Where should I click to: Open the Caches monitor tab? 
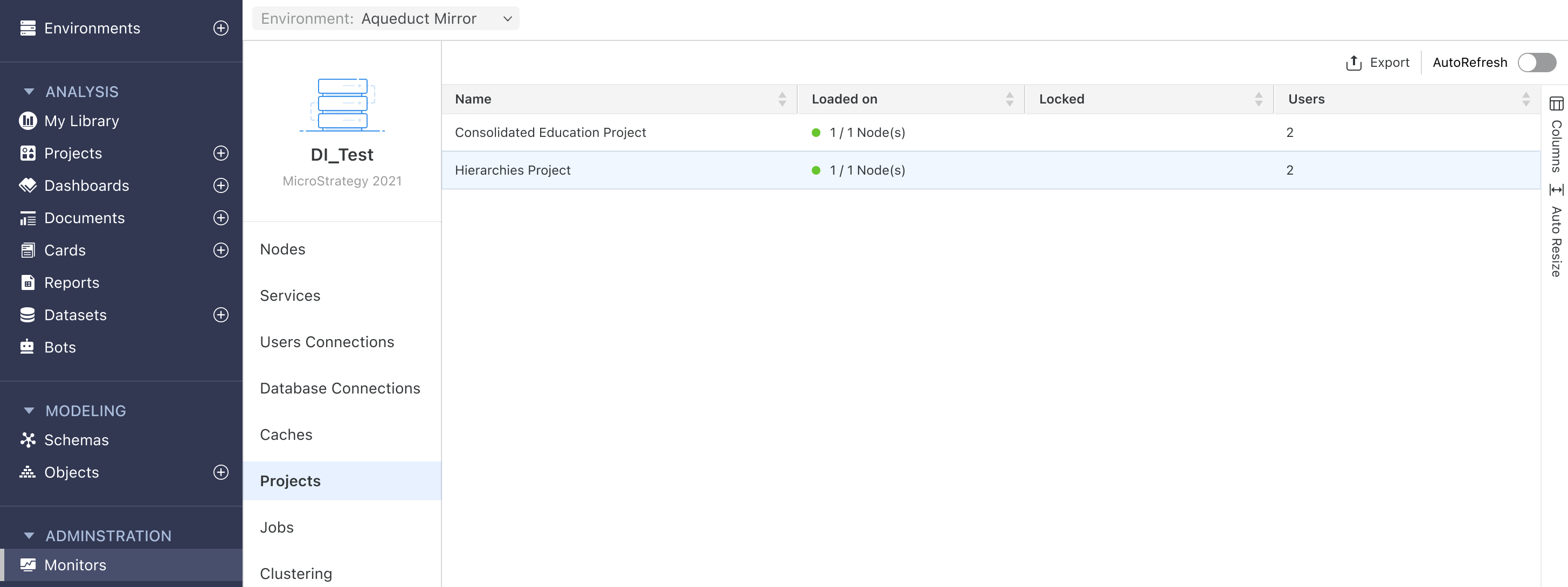(286, 434)
